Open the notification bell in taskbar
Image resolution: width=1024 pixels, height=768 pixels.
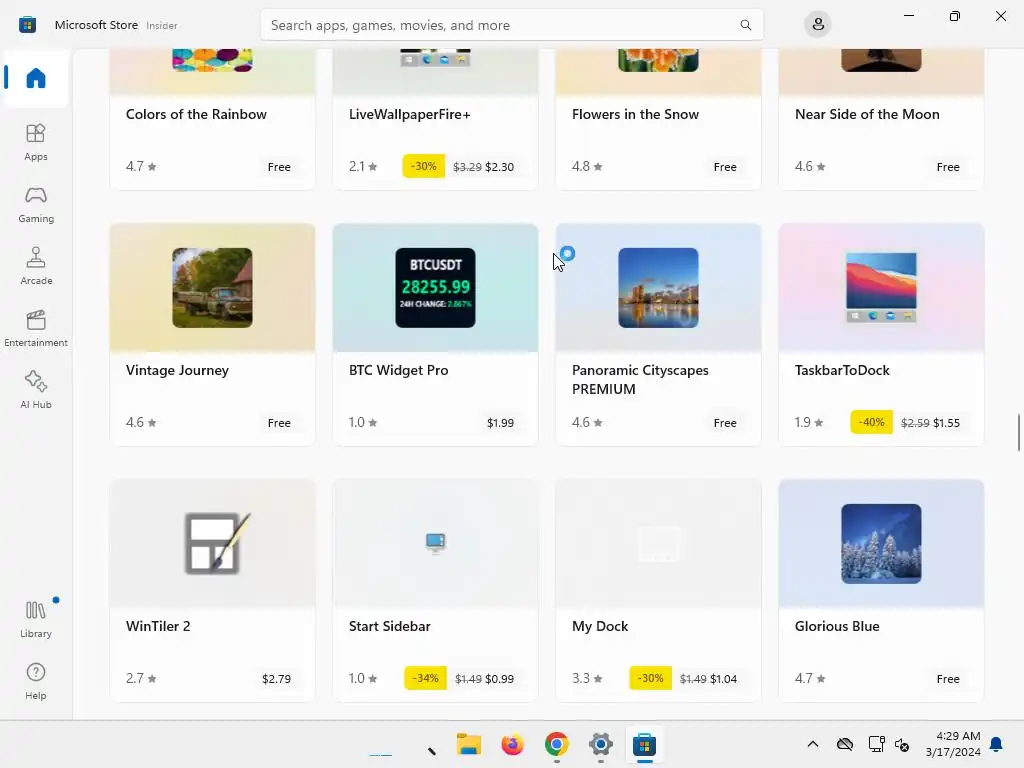997,744
